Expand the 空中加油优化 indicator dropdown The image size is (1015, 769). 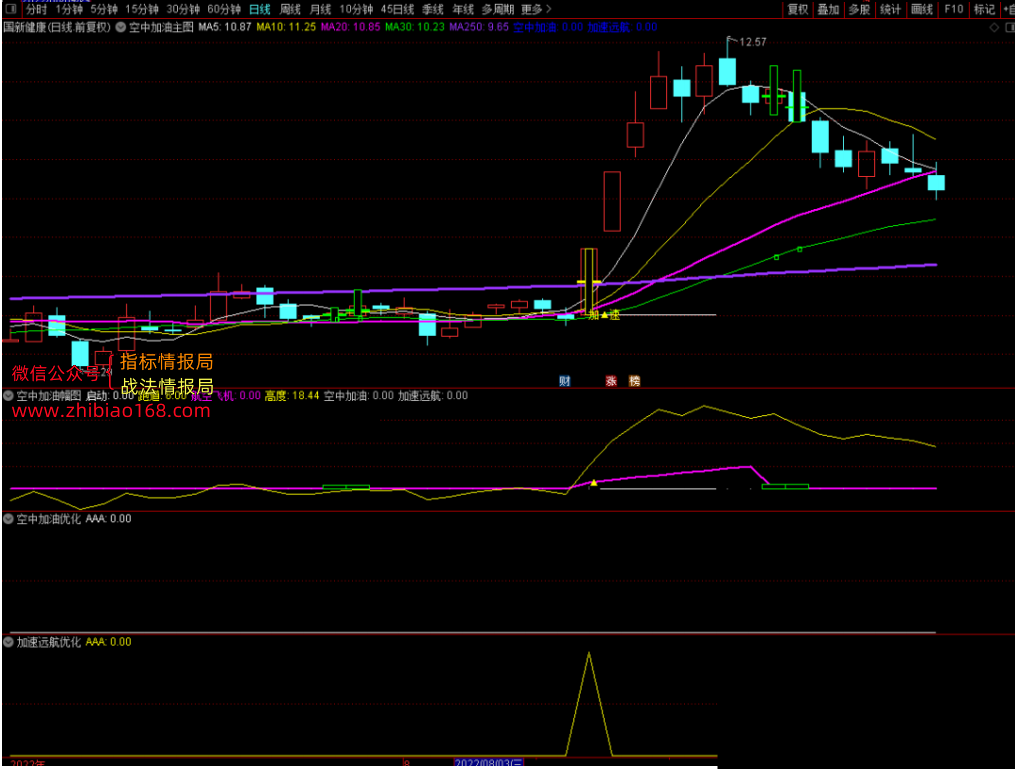tap(8, 518)
